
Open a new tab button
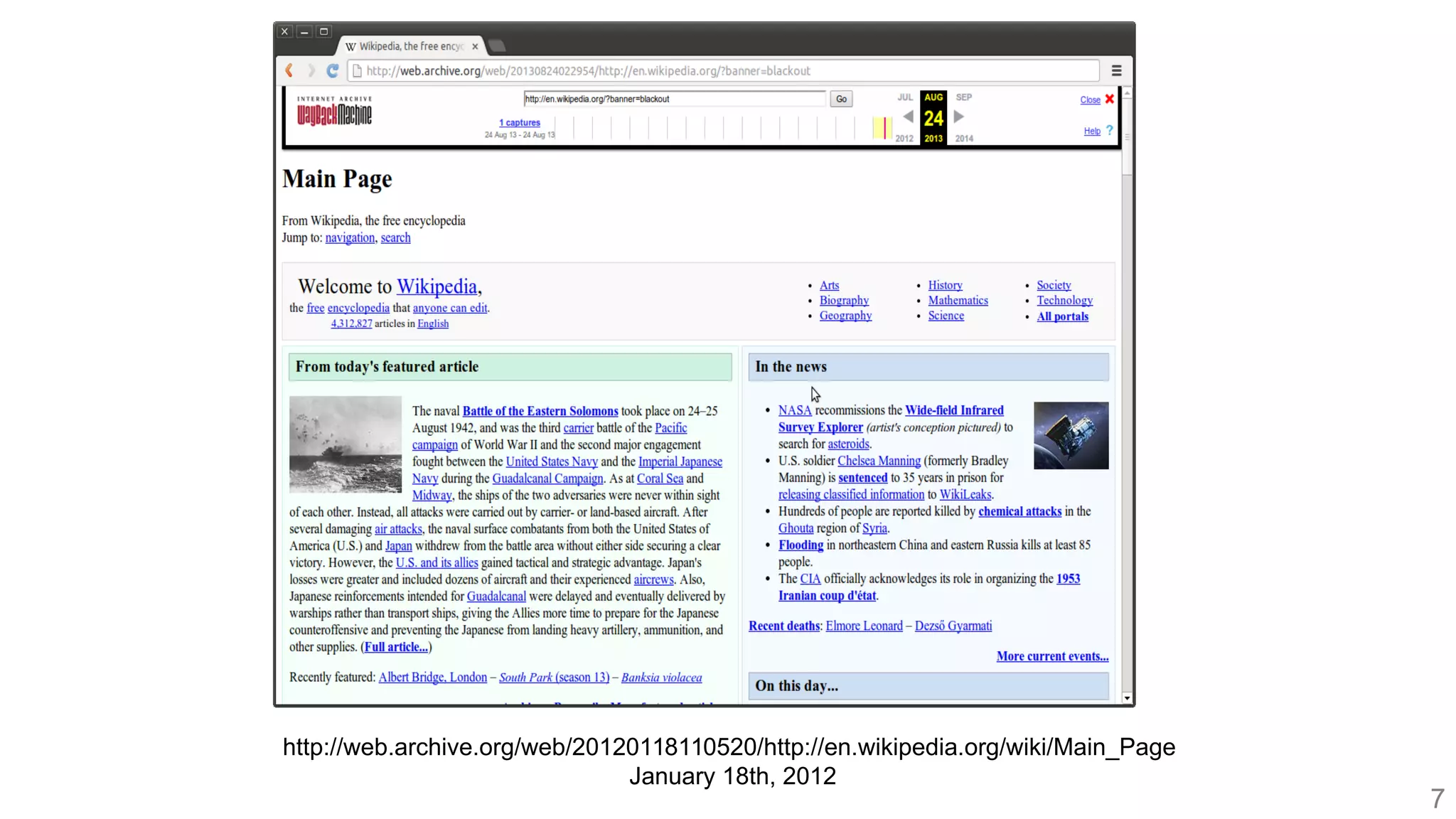498,46
